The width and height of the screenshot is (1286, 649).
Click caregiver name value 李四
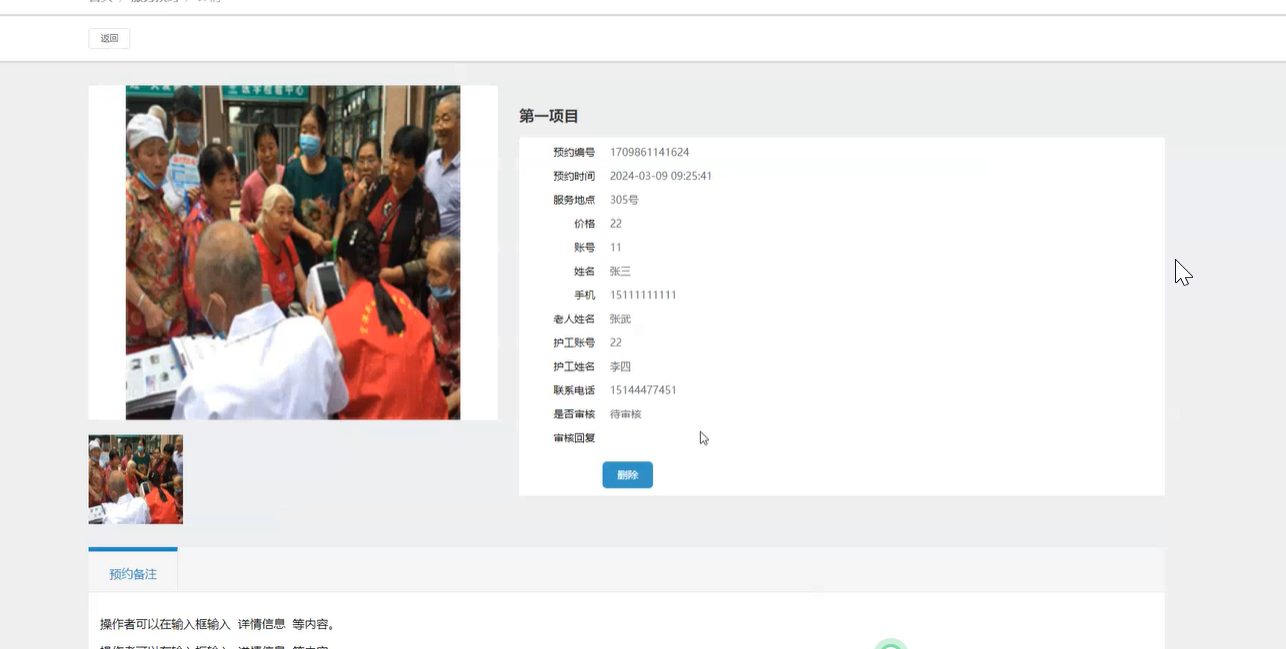620,367
